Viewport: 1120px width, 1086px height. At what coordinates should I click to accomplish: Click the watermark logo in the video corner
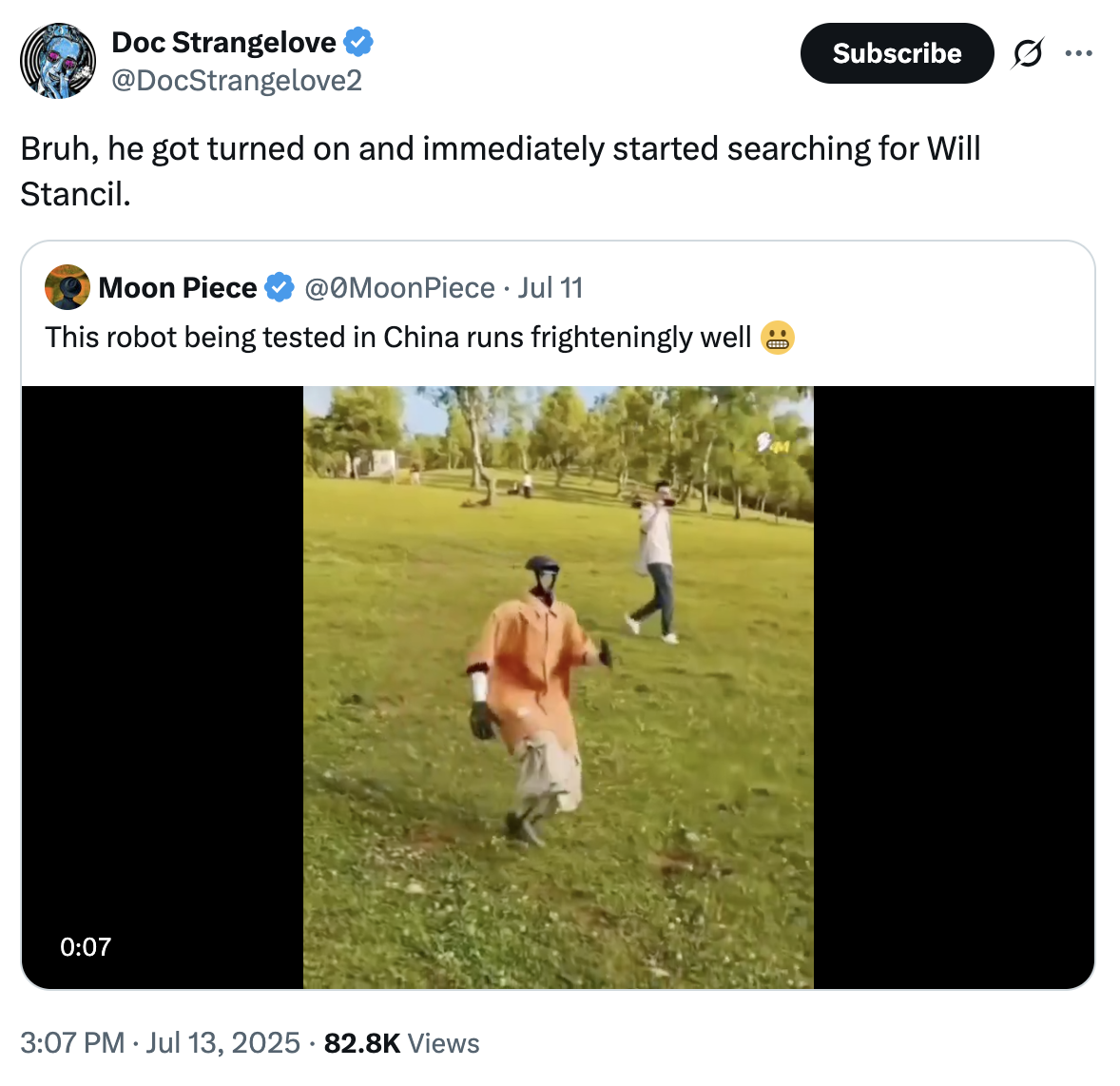[773, 442]
